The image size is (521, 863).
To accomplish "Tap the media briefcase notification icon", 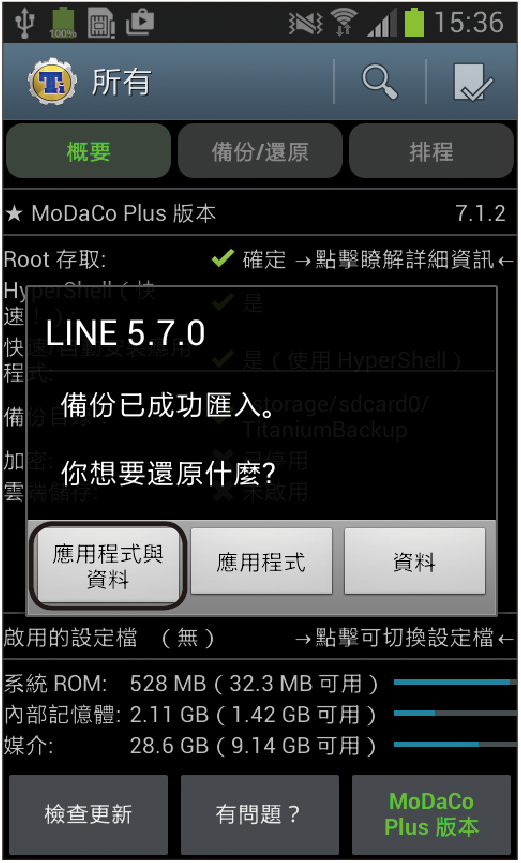I will pos(140,24).
